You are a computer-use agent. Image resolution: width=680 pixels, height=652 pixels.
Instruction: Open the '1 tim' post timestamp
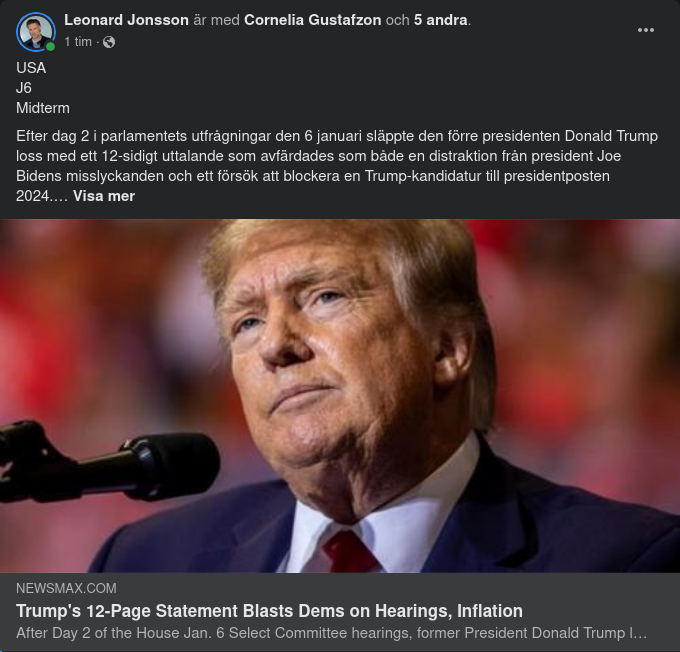click(x=78, y=42)
